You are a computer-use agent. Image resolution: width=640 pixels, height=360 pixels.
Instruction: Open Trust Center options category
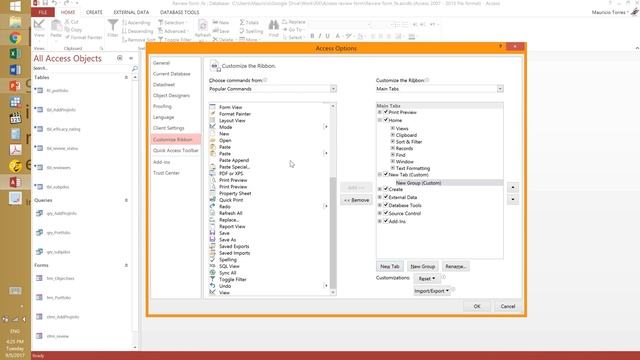click(166, 173)
